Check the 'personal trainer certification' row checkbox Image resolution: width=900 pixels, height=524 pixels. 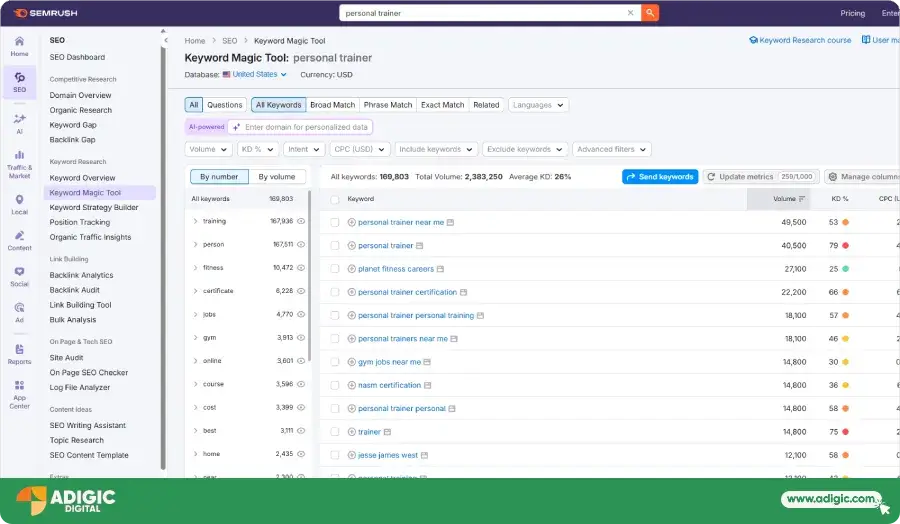(x=335, y=292)
